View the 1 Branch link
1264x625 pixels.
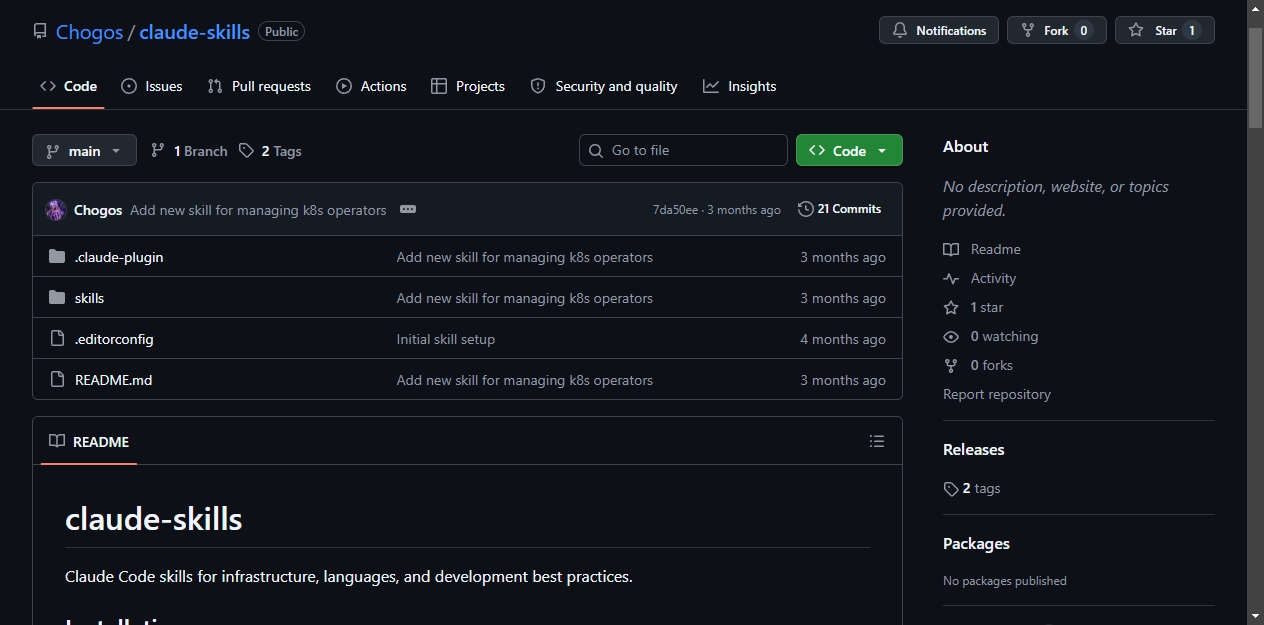click(x=189, y=151)
